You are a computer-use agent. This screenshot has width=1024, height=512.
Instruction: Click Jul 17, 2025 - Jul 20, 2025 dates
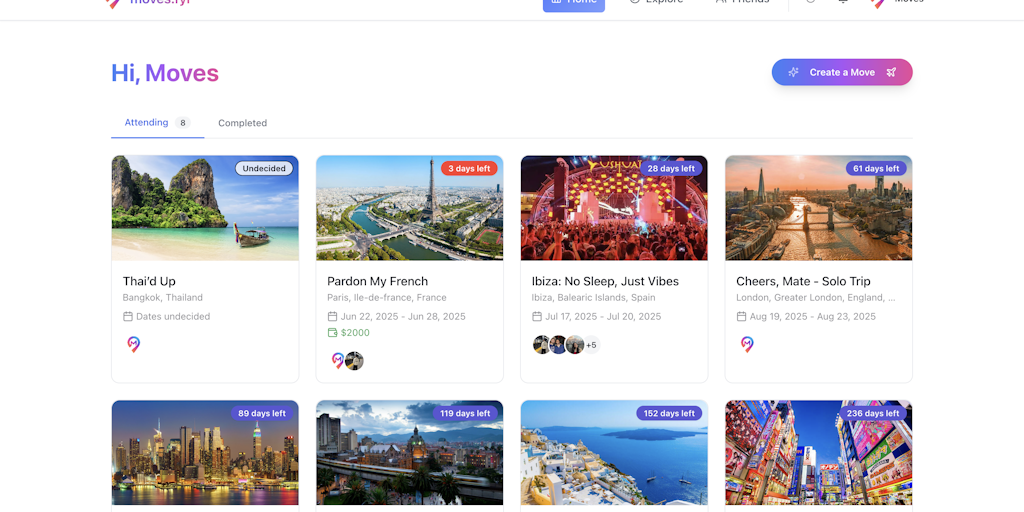(x=603, y=317)
